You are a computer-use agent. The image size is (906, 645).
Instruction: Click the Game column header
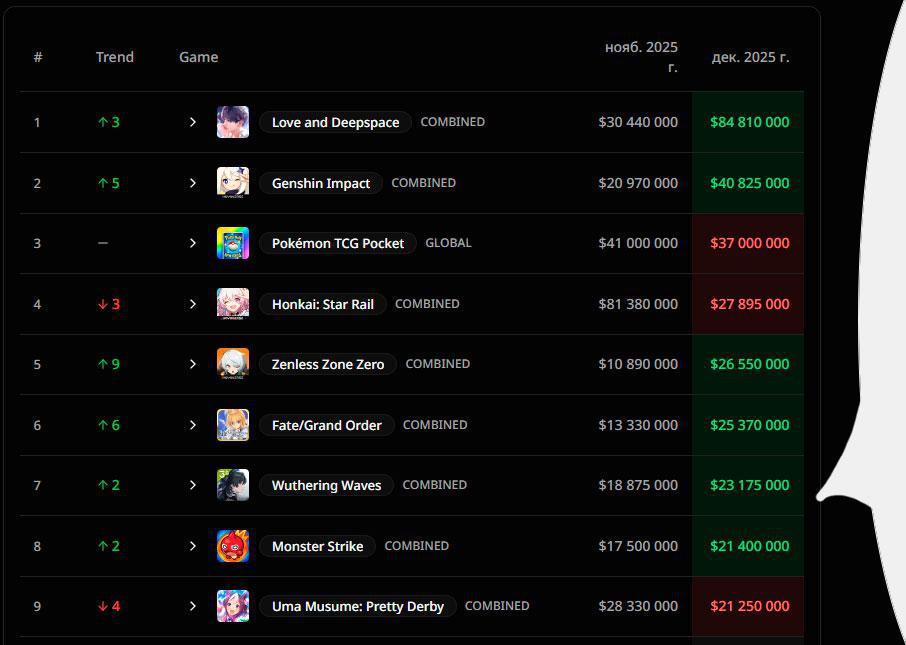point(198,57)
